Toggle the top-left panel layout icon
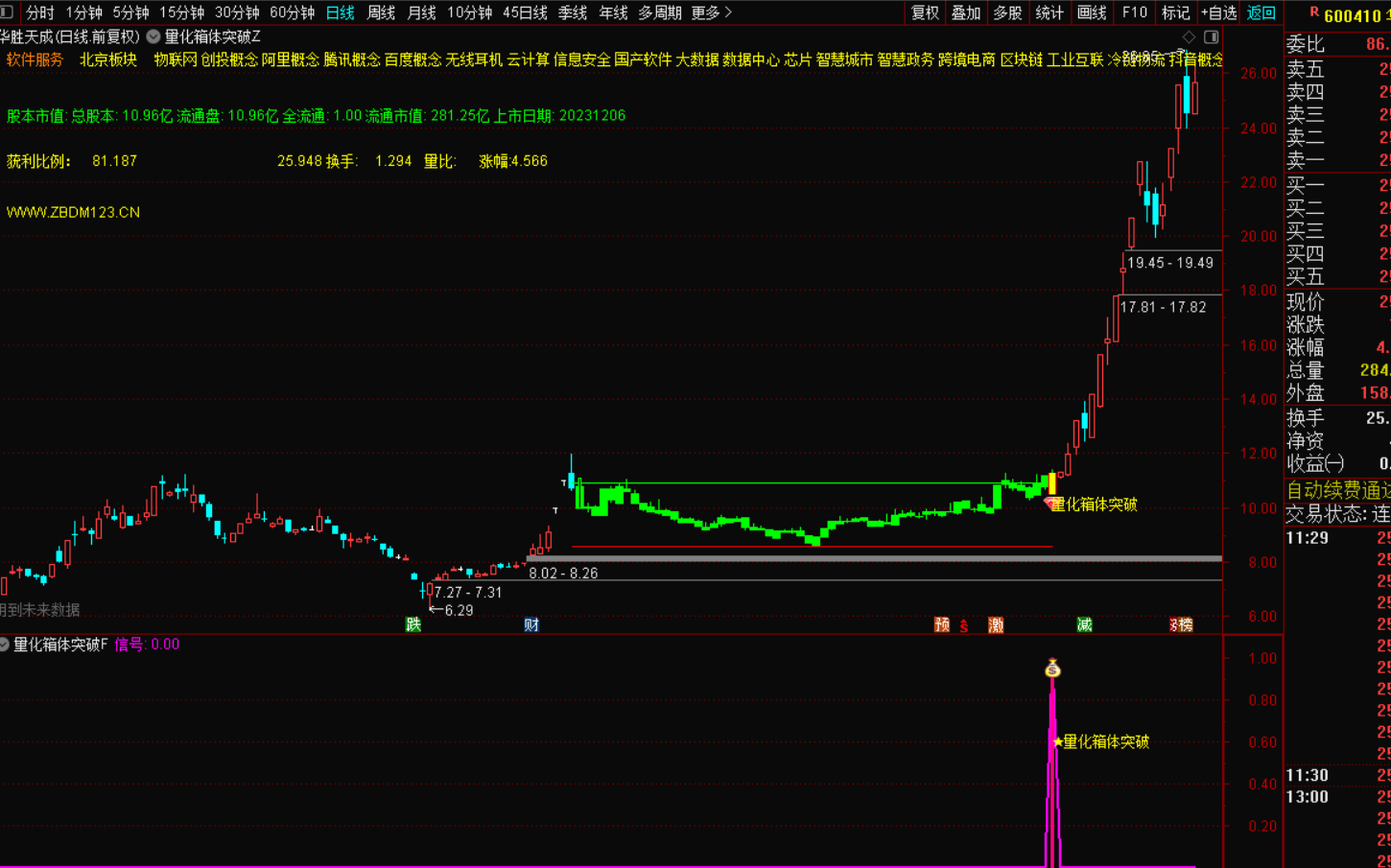 tap(7, 12)
